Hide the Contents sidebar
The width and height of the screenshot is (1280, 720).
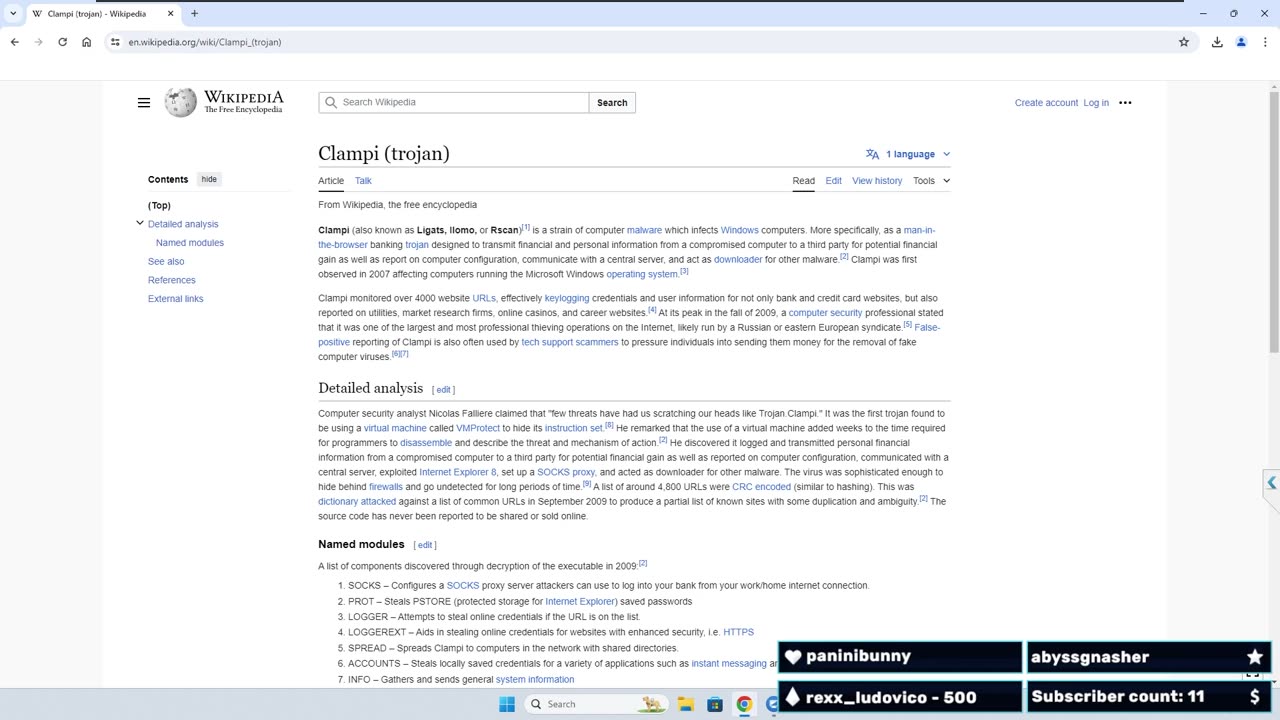click(209, 179)
